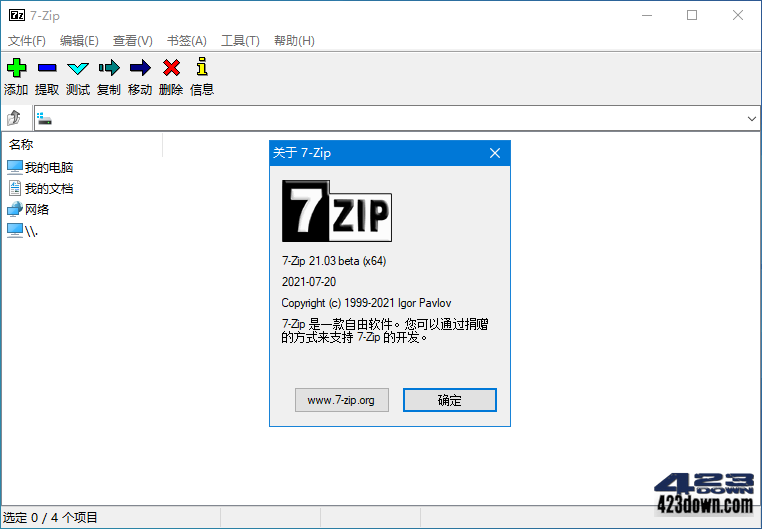Viewport: 762px width, 529px height.
Task: Click the free-software donation paragraph text
Action: [384, 331]
